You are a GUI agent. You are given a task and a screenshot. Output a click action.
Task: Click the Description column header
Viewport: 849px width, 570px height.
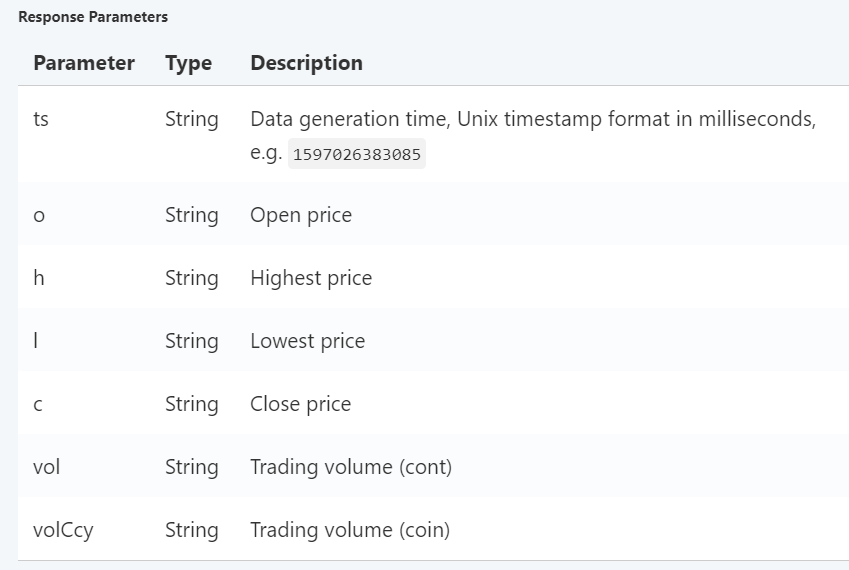coord(306,63)
